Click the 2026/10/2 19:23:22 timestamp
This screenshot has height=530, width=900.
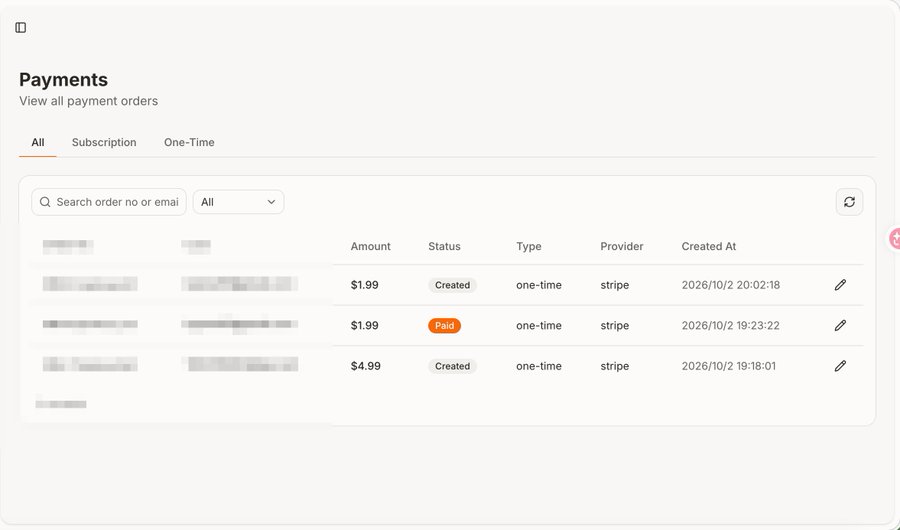point(731,326)
